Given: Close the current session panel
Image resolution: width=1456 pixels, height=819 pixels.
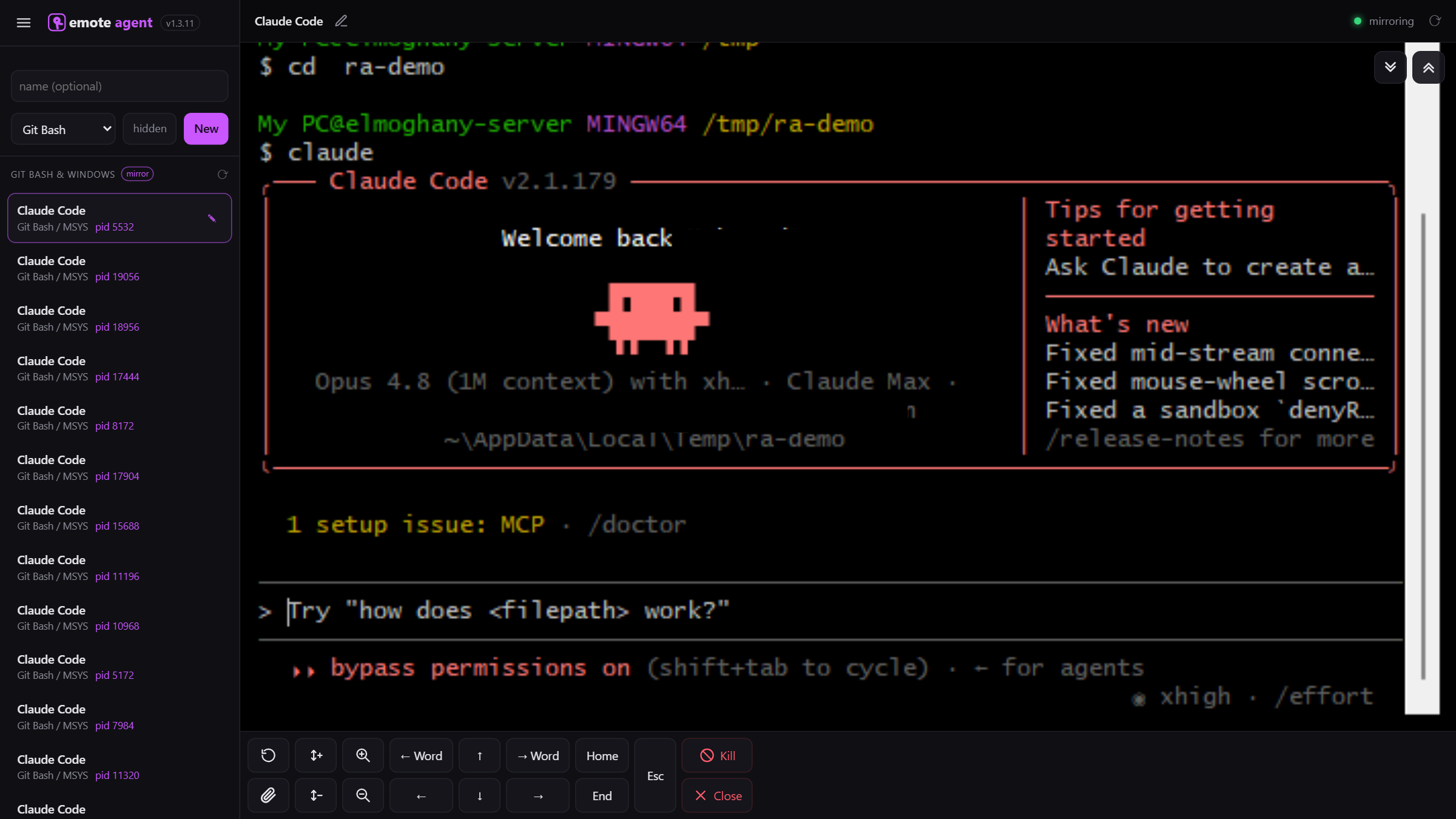Looking at the screenshot, I should pyautogui.click(x=717, y=795).
